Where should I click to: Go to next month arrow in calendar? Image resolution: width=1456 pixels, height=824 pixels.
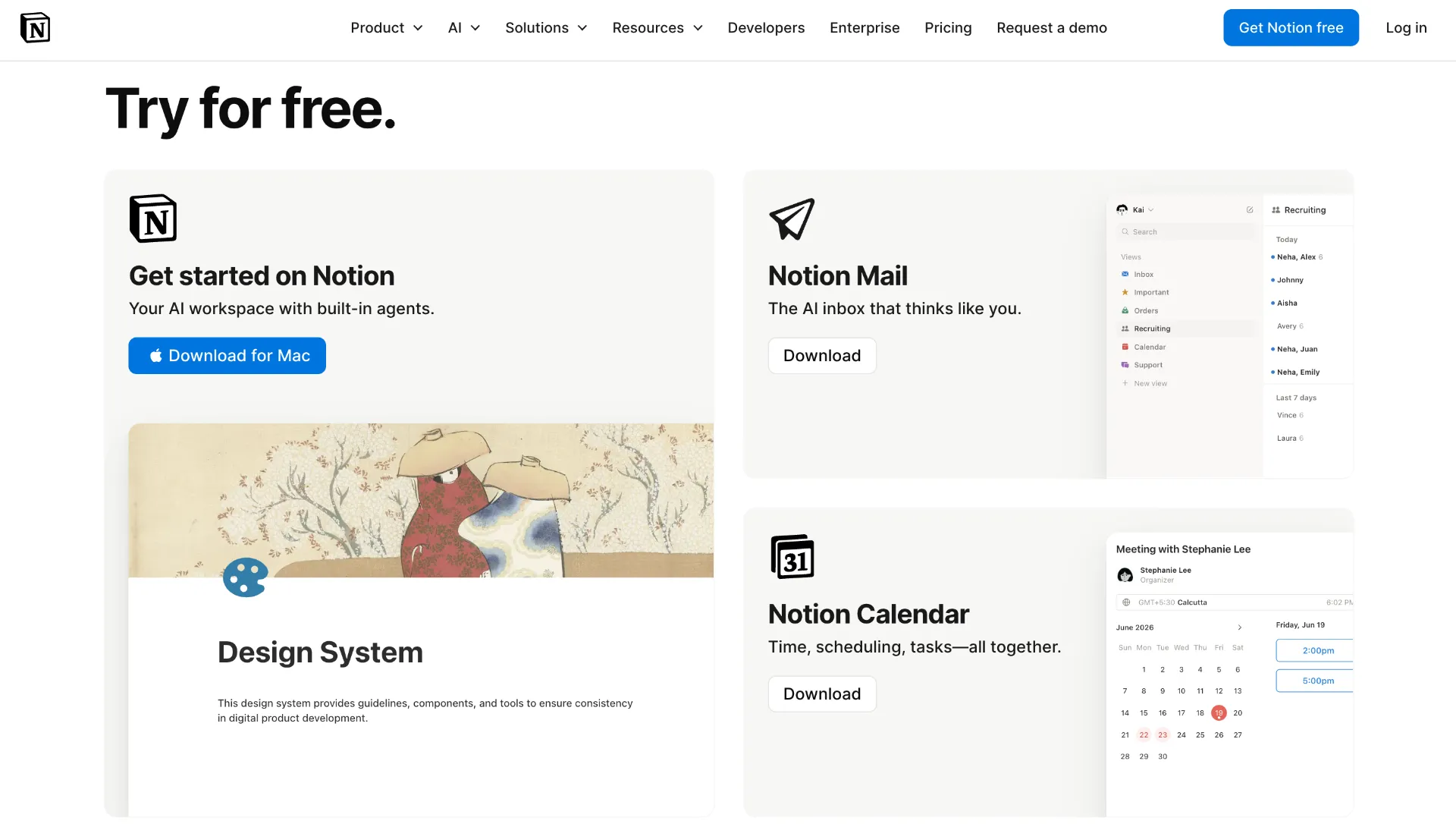tap(1240, 627)
